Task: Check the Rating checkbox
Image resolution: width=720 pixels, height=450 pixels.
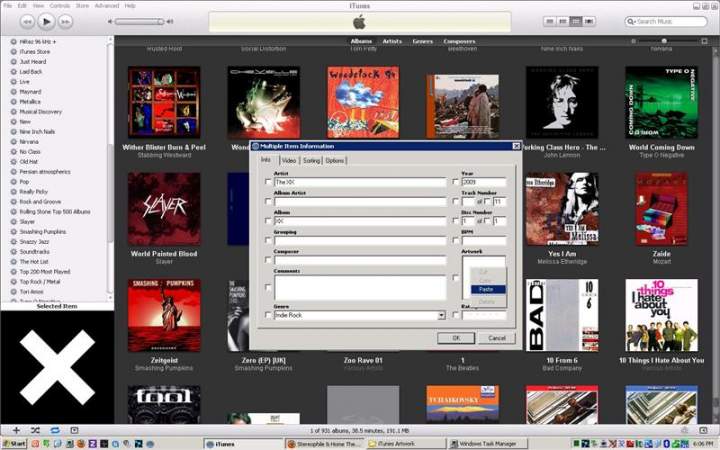Action: pyautogui.click(x=456, y=315)
